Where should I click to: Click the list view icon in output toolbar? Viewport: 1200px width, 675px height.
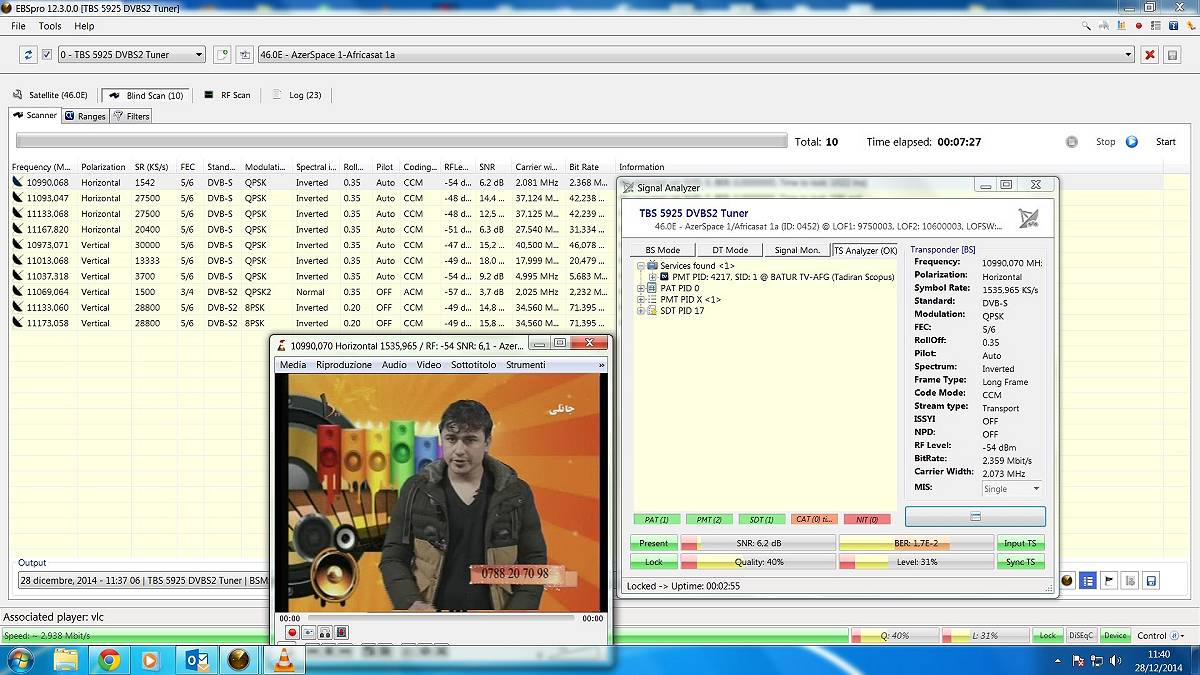1087,580
